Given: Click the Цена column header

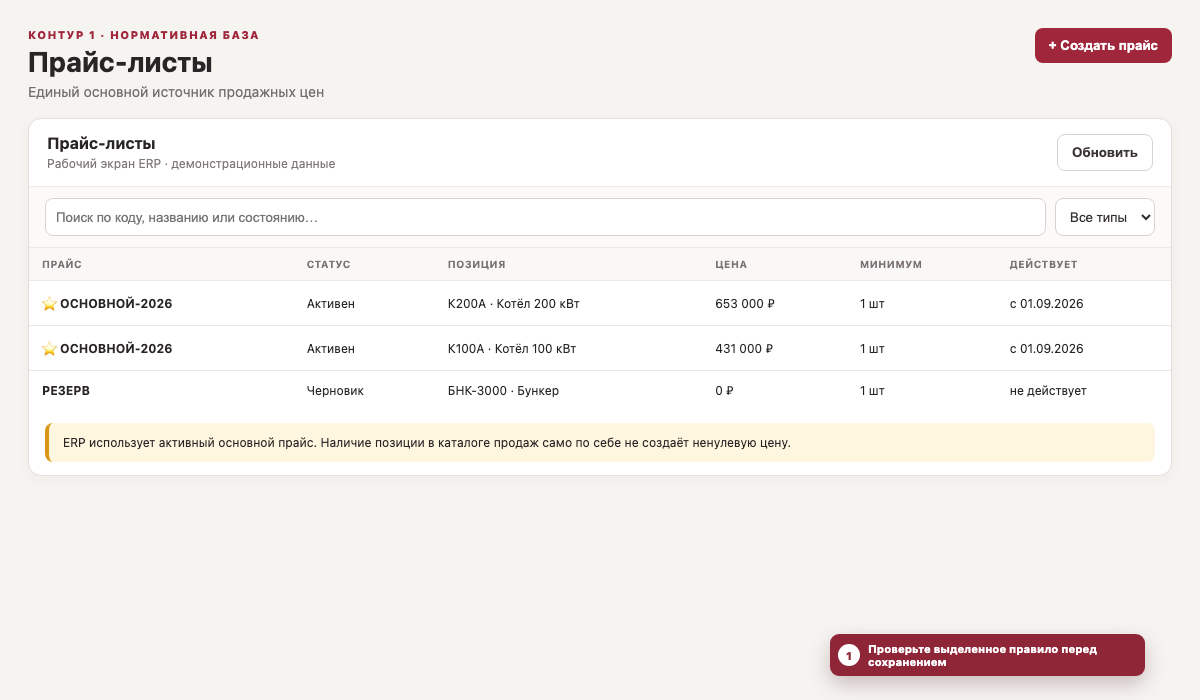Looking at the screenshot, I should click(731, 264).
